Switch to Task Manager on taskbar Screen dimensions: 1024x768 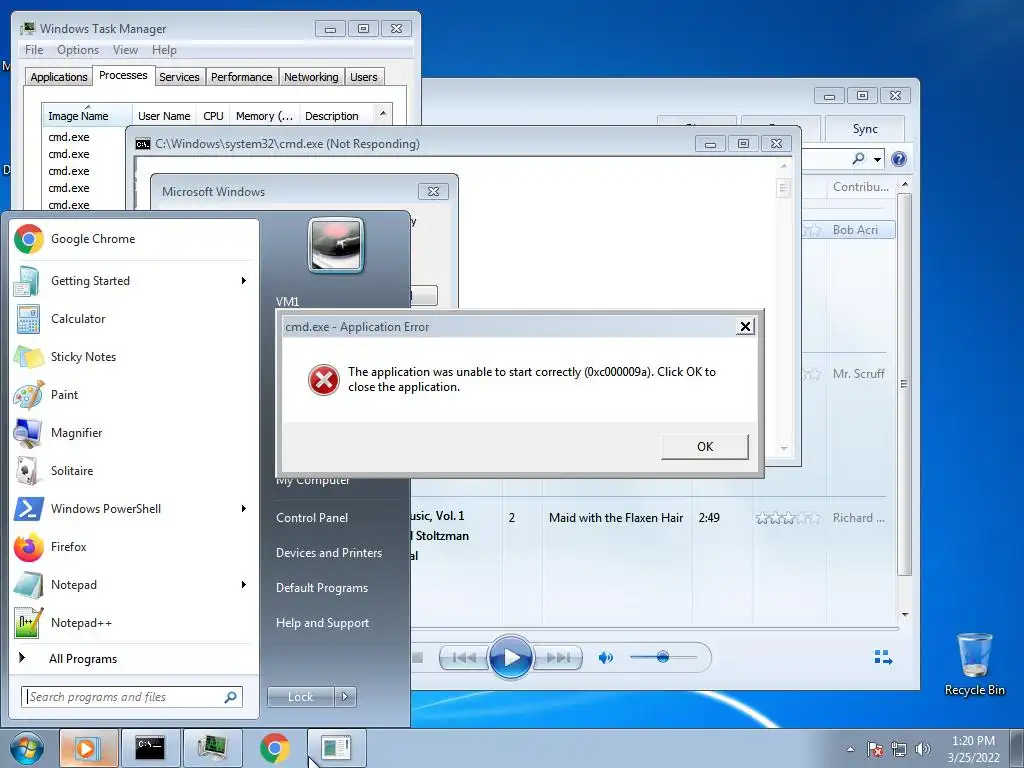(212, 748)
